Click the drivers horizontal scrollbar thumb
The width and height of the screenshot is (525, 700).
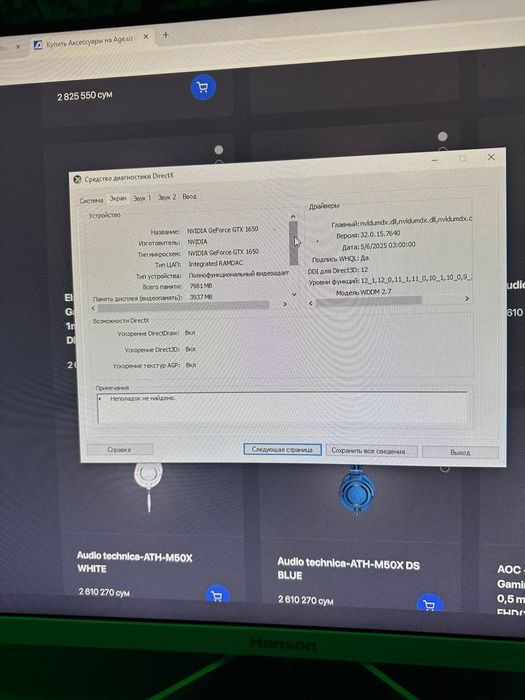click(368, 301)
